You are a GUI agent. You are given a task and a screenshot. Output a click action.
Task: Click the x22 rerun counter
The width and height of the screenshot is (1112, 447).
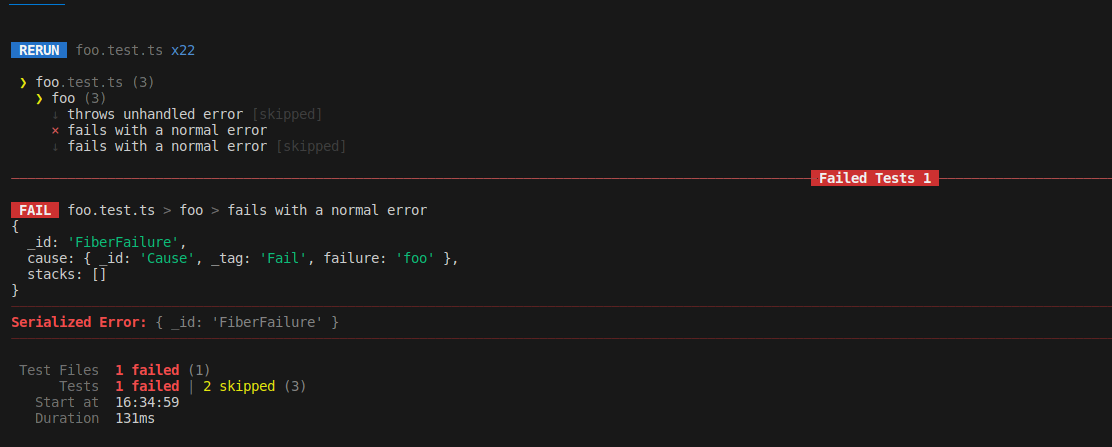[183, 50]
